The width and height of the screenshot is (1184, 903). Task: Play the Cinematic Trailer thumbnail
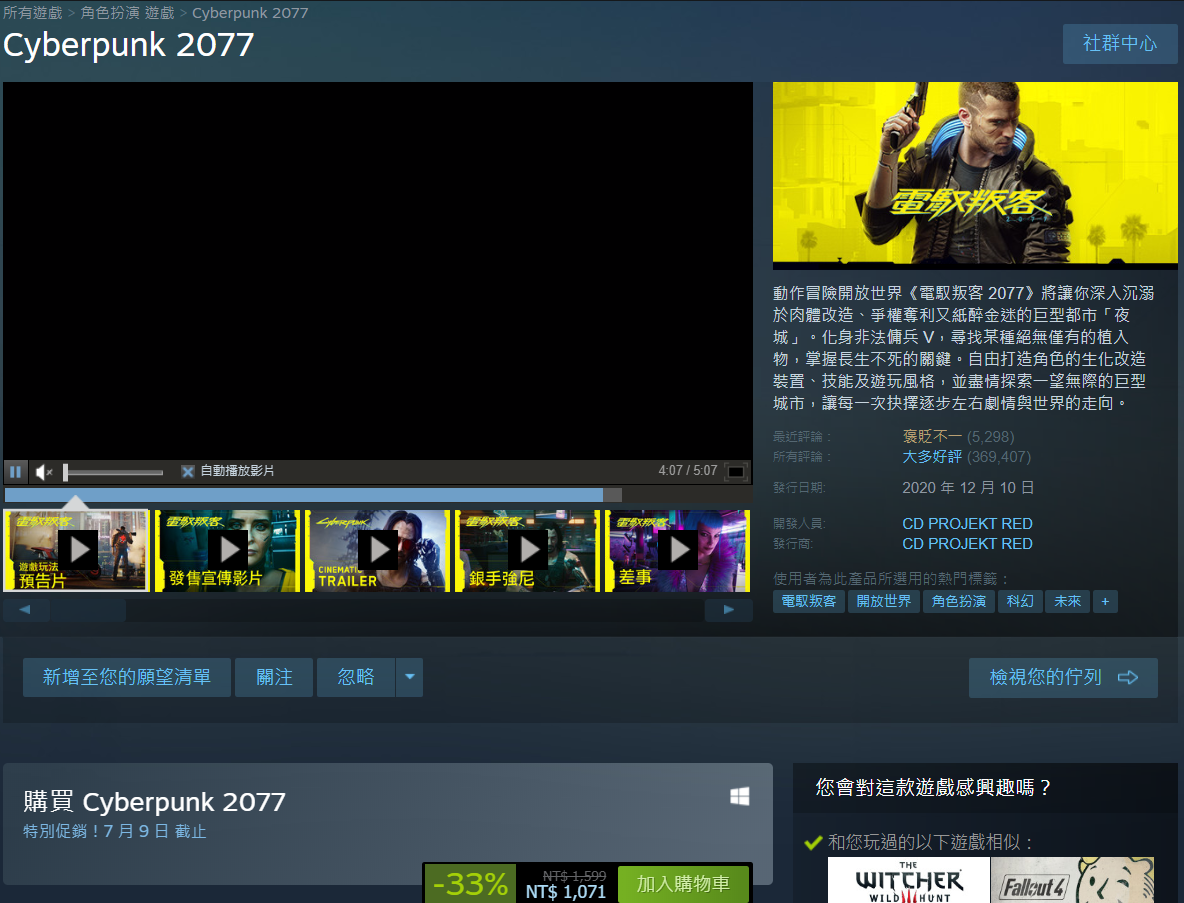pyautogui.click(x=377, y=550)
